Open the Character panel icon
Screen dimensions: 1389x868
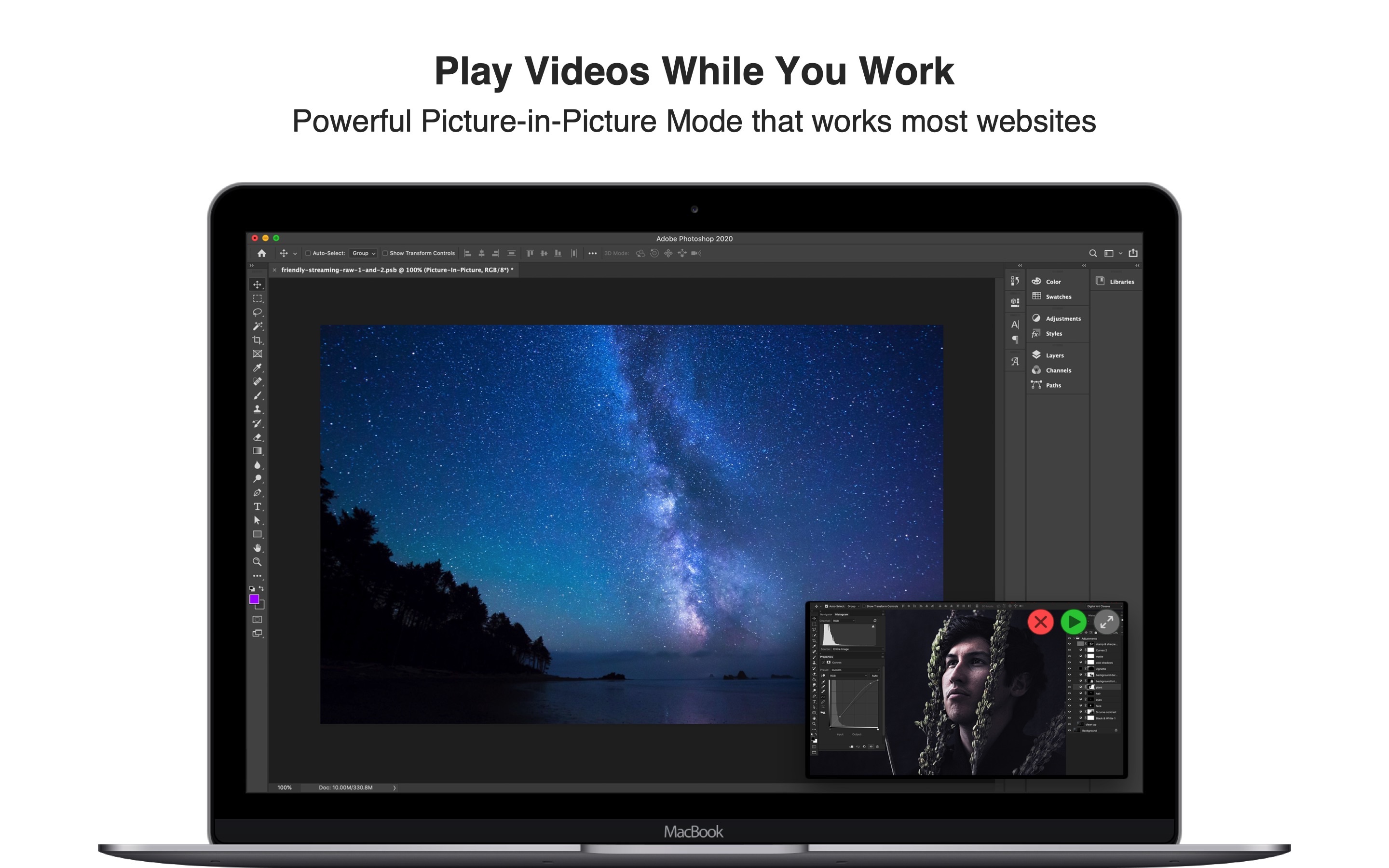tap(1015, 325)
